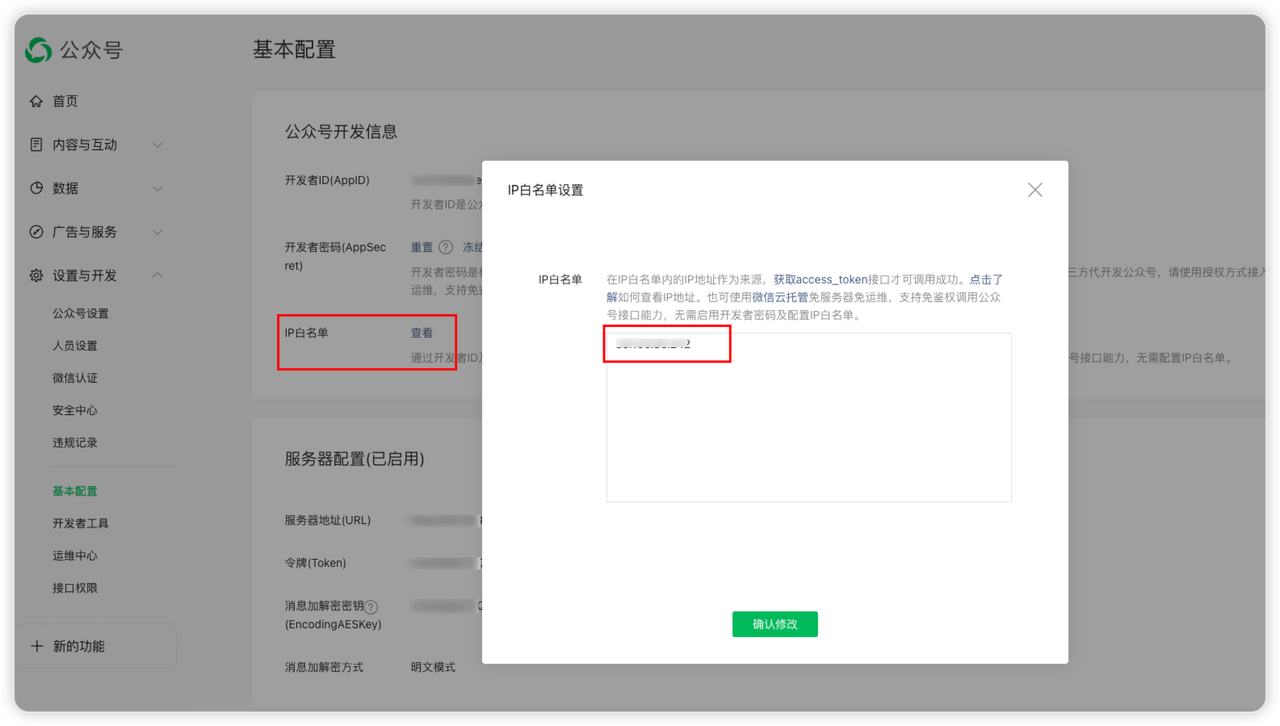The width and height of the screenshot is (1280, 726).
Task: Click the 内容与互动 document icon
Action: [x=38, y=144]
